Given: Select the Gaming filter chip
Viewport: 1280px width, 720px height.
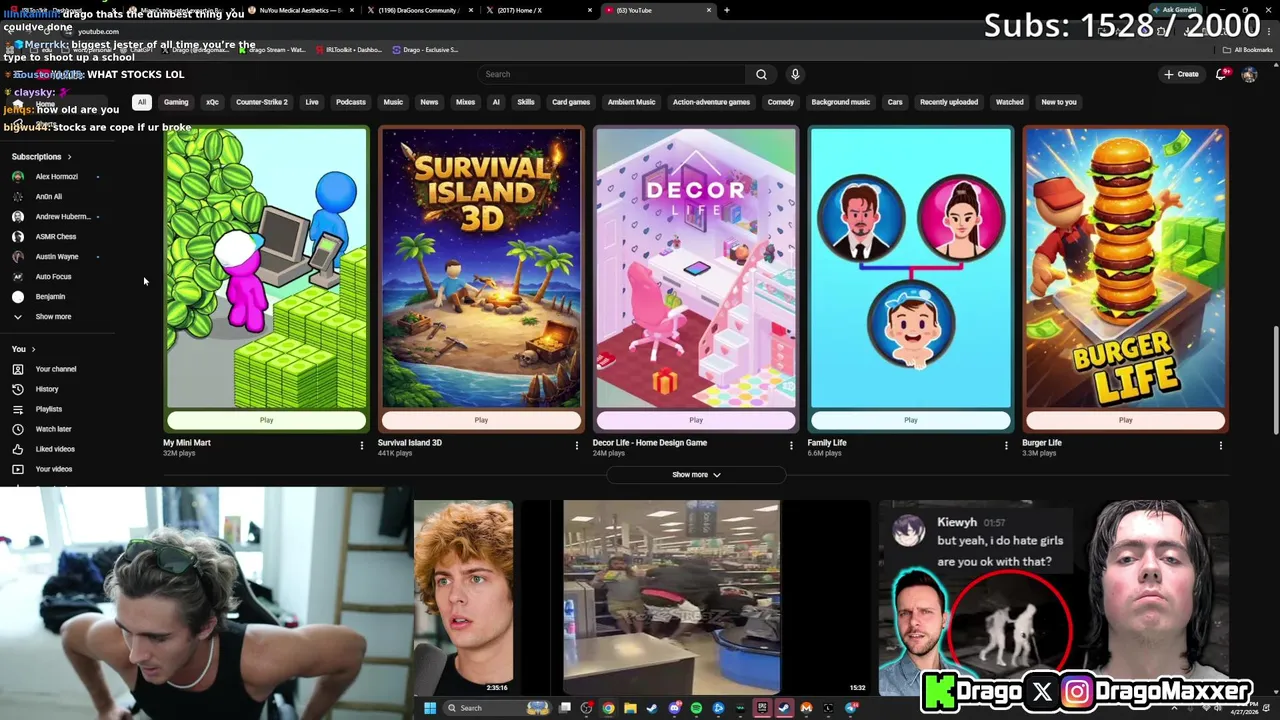Looking at the screenshot, I should [176, 102].
